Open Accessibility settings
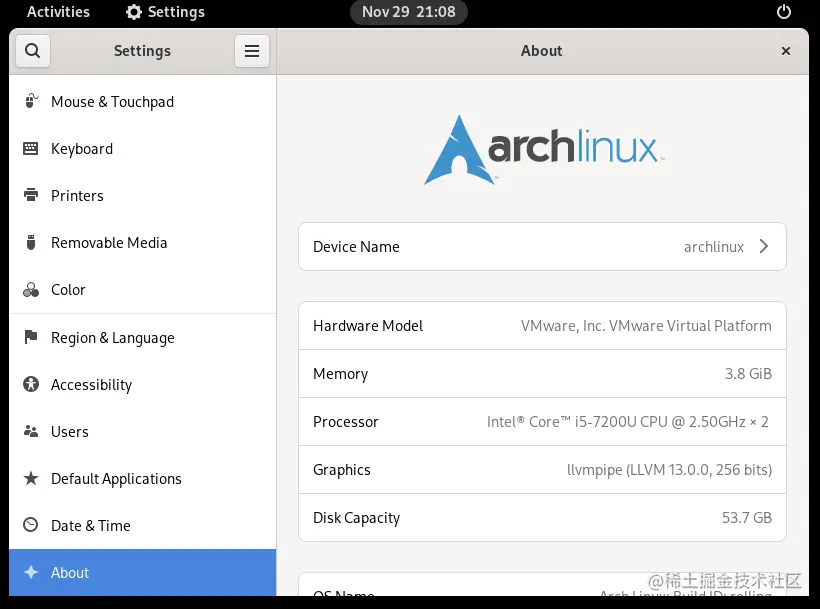Viewport: 820px width, 609px height. [x=142, y=385]
